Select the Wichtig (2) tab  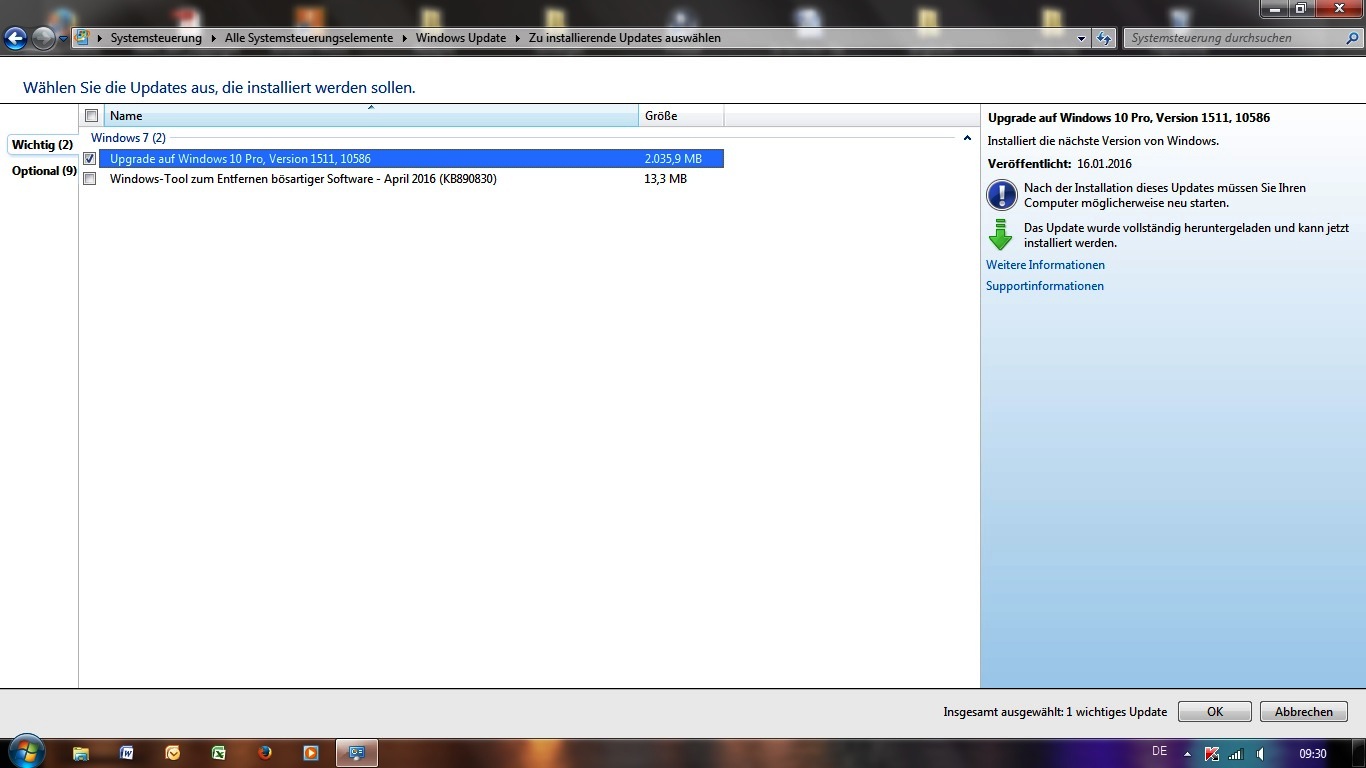42,145
